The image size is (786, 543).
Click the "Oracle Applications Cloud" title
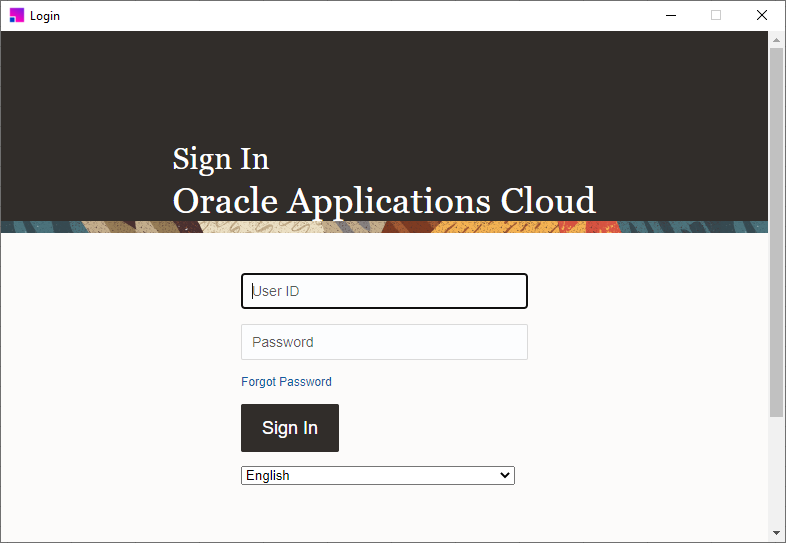(384, 201)
